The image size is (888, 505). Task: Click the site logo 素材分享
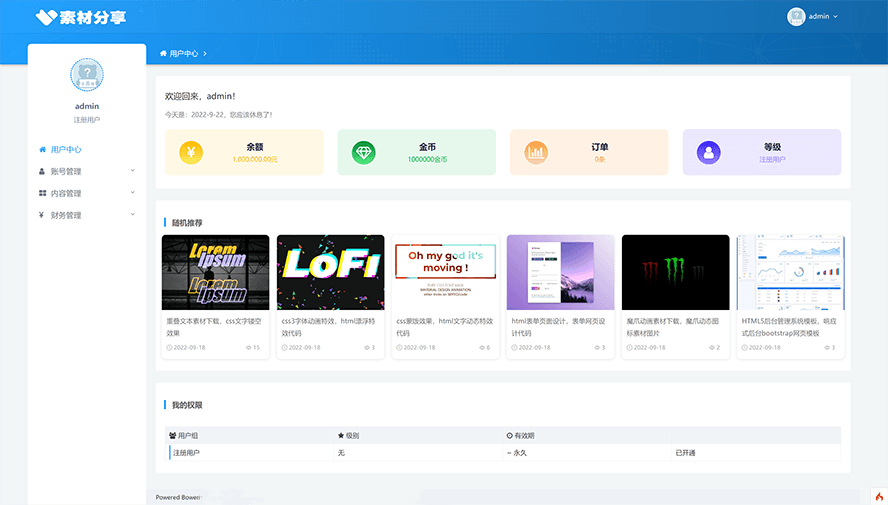[x=81, y=17]
